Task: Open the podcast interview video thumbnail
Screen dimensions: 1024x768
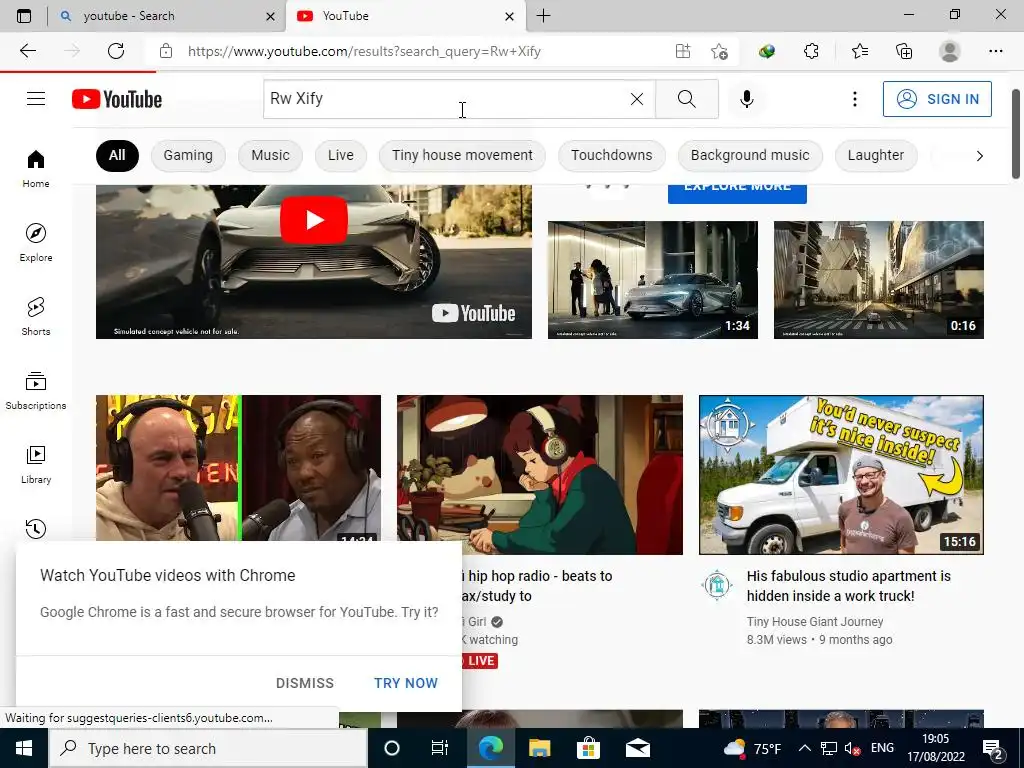Action: pos(238,468)
